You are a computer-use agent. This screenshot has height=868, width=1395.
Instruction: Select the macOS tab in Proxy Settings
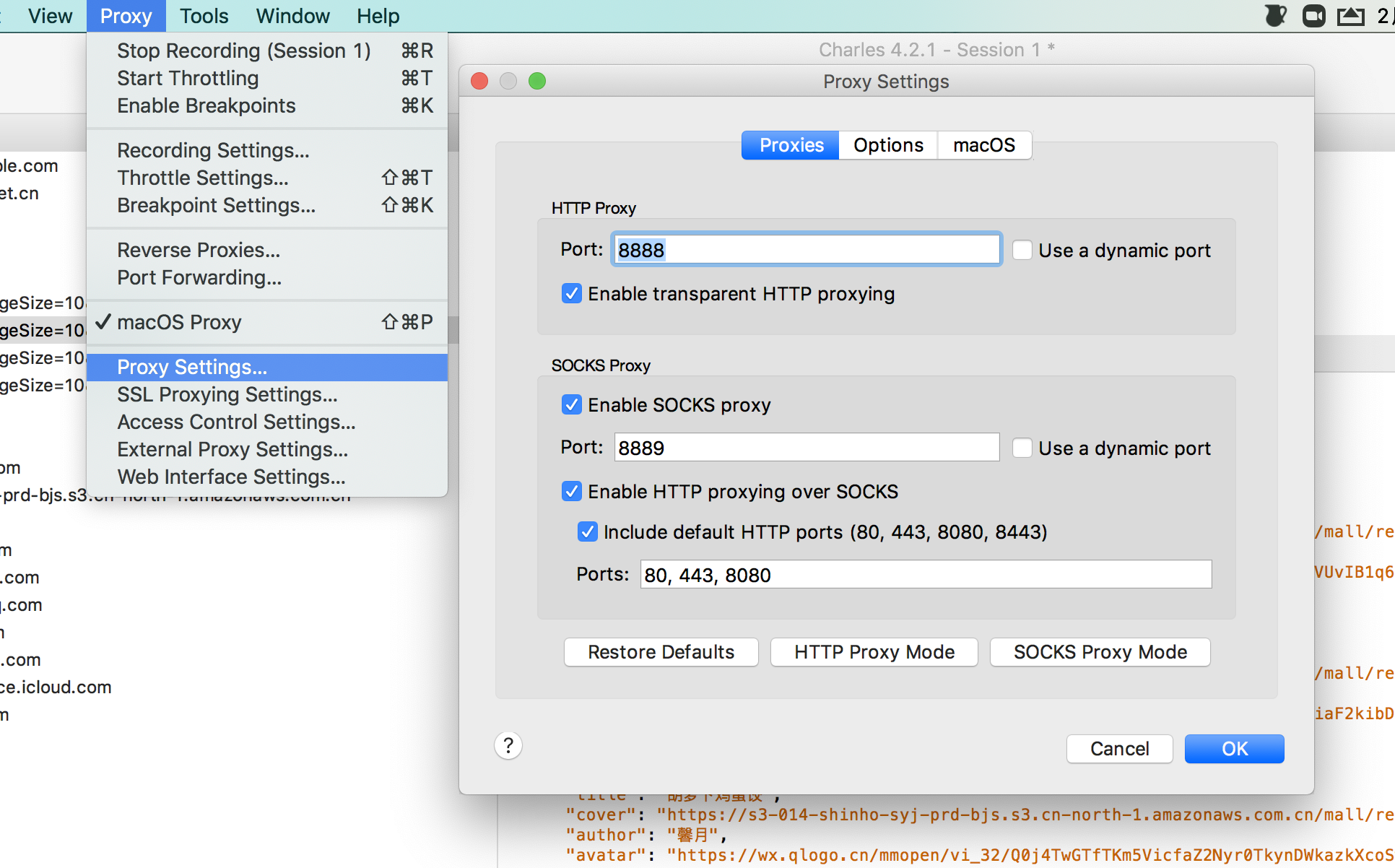[982, 145]
